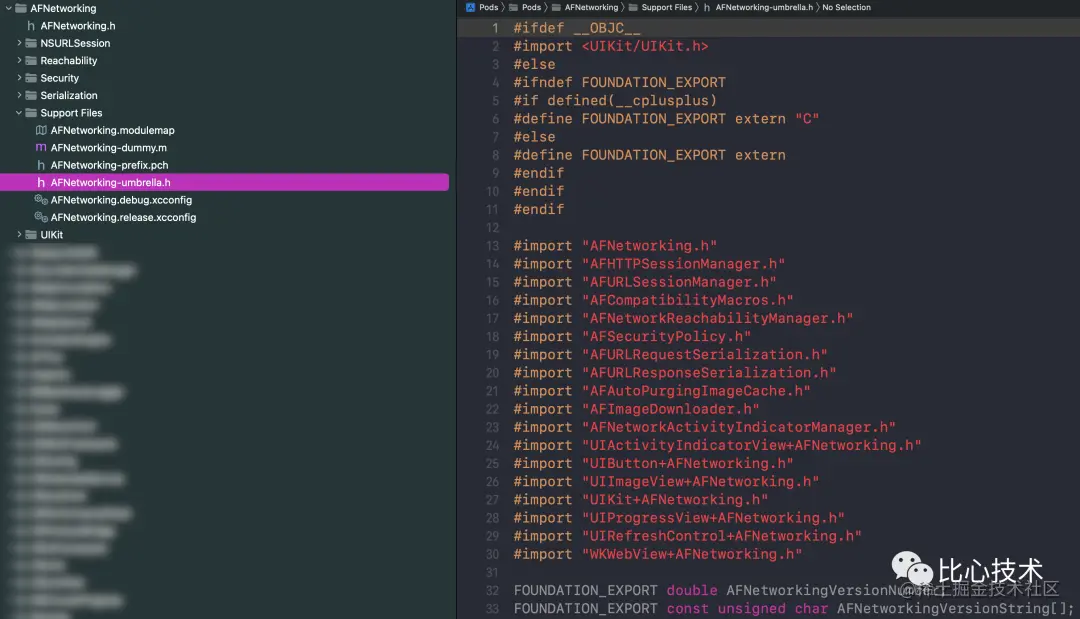Screen dimensions: 1080x619
Task: Open the No Selection jump bar menu
Action: coord(847,7)
